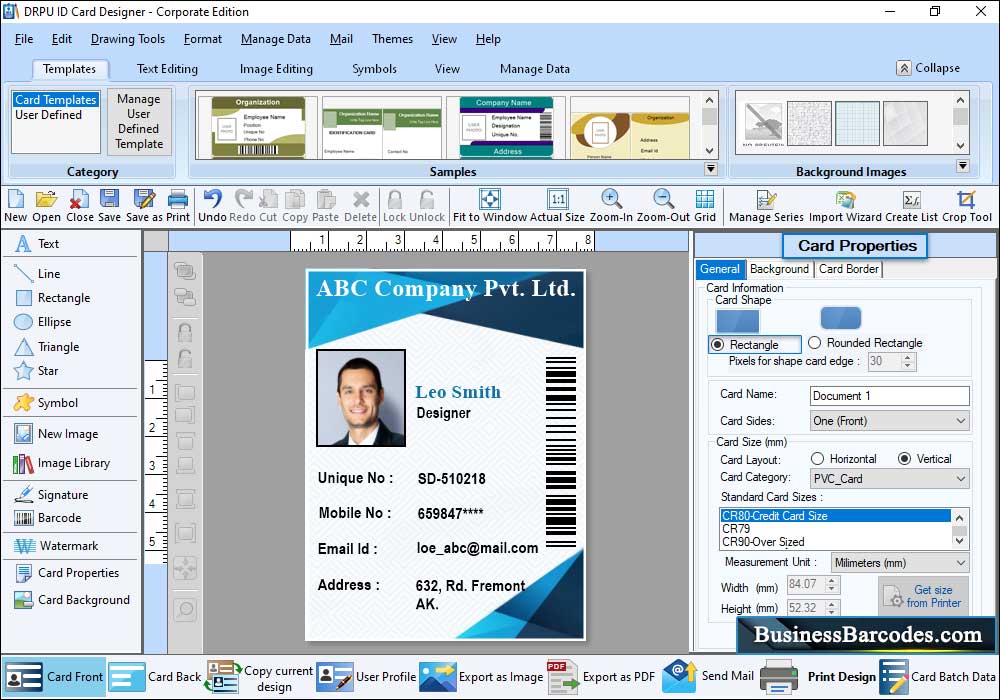This screenshot has width=1000, height=700.
Task: Click Get size from Printer button
Action: coord(923,596)
